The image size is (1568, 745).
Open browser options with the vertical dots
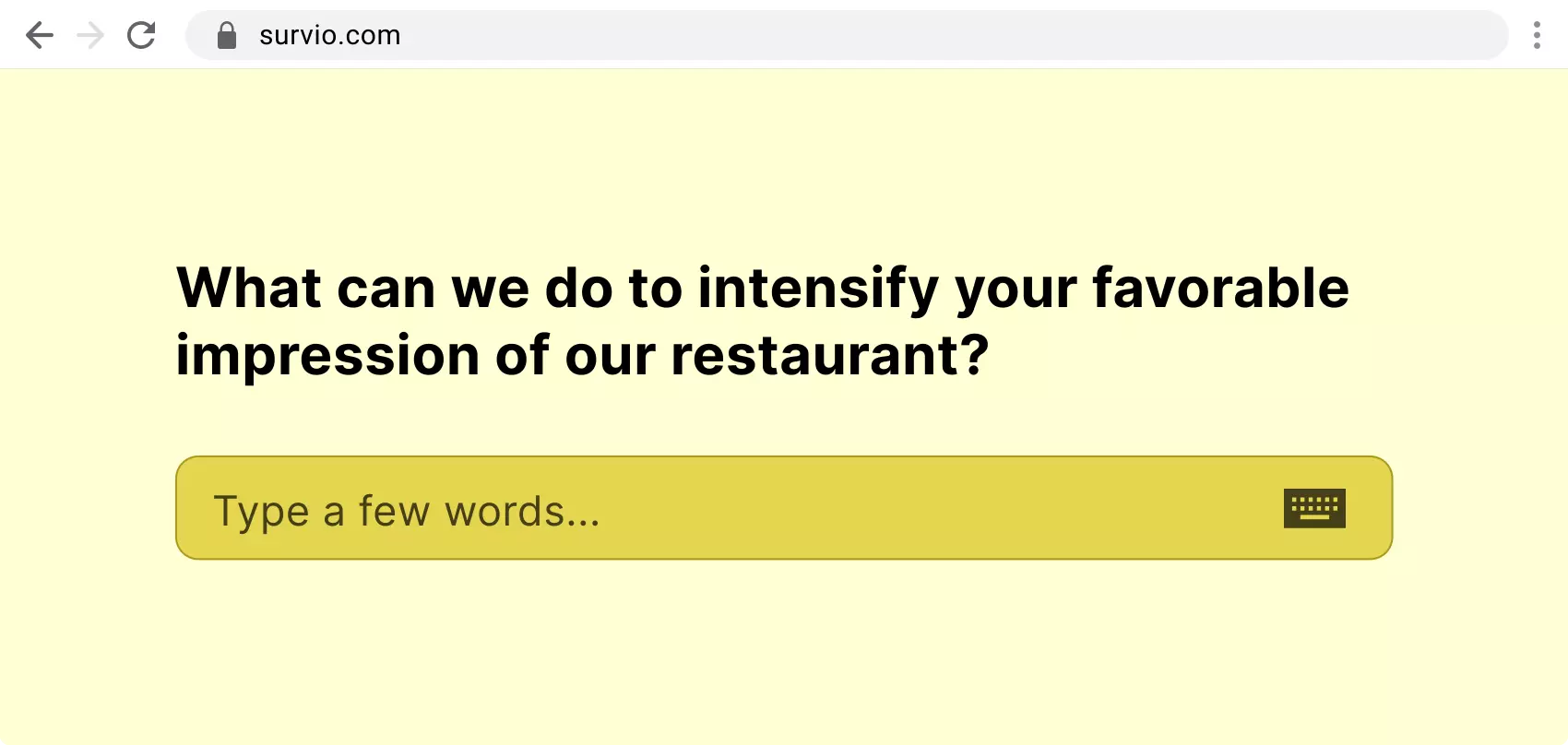(1537, 36)
